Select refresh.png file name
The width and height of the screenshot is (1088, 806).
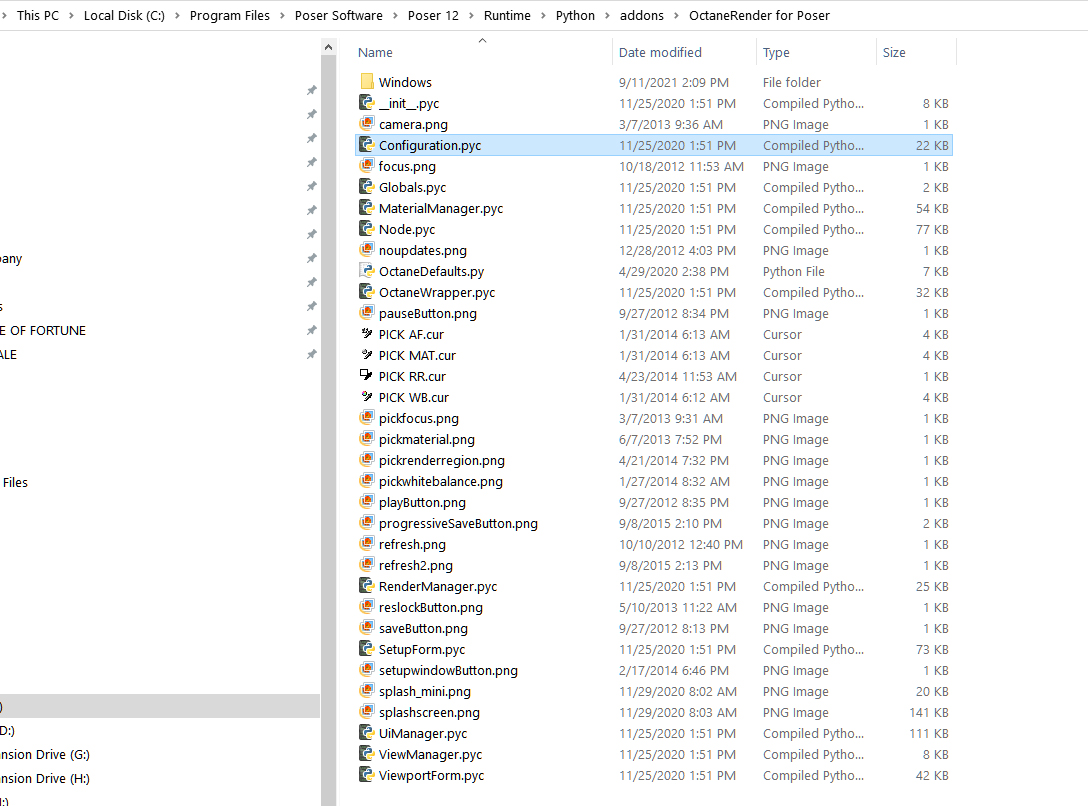click(412, 545)
